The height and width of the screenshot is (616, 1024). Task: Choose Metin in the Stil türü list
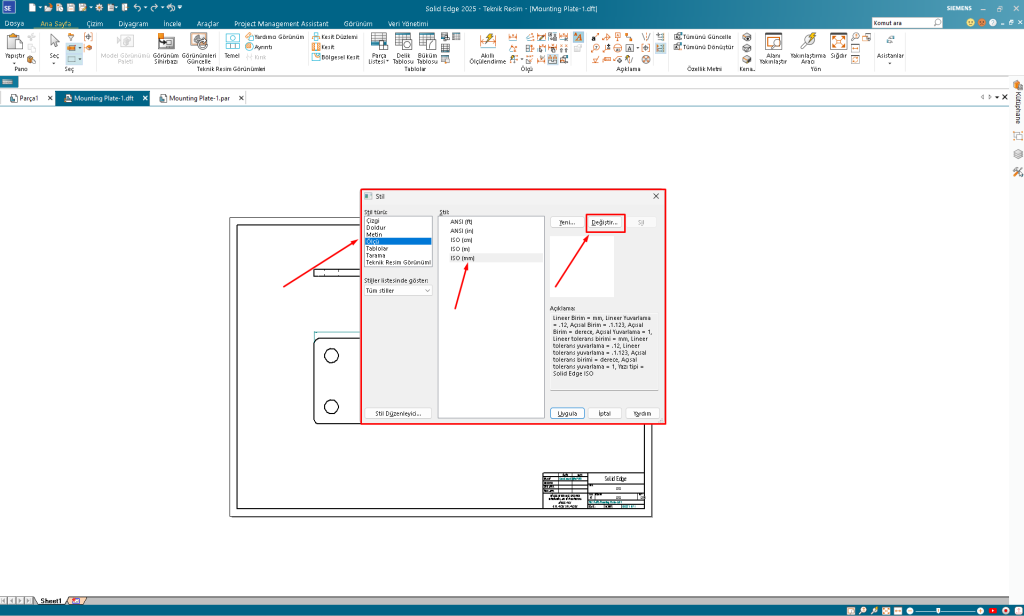point(375,234)
